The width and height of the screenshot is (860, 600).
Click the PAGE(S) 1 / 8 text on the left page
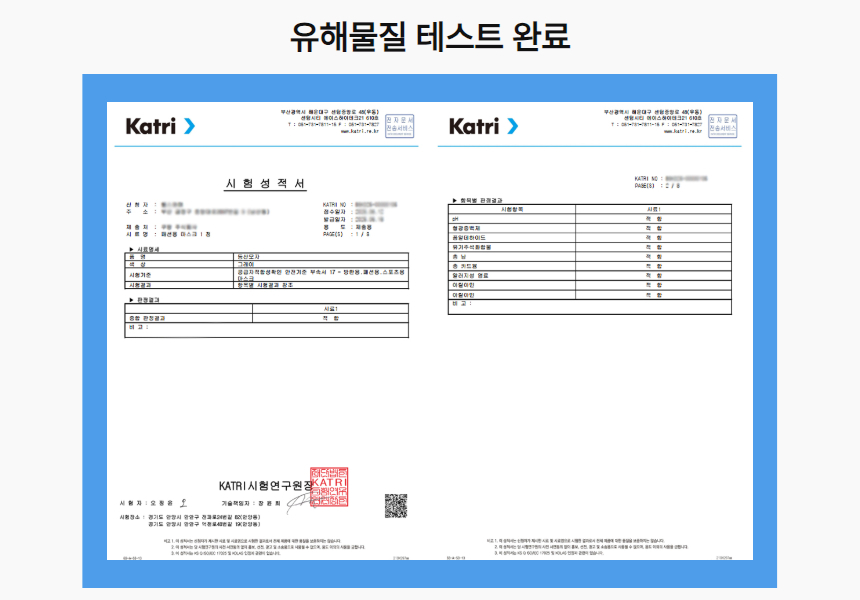(x=346, y=234)
